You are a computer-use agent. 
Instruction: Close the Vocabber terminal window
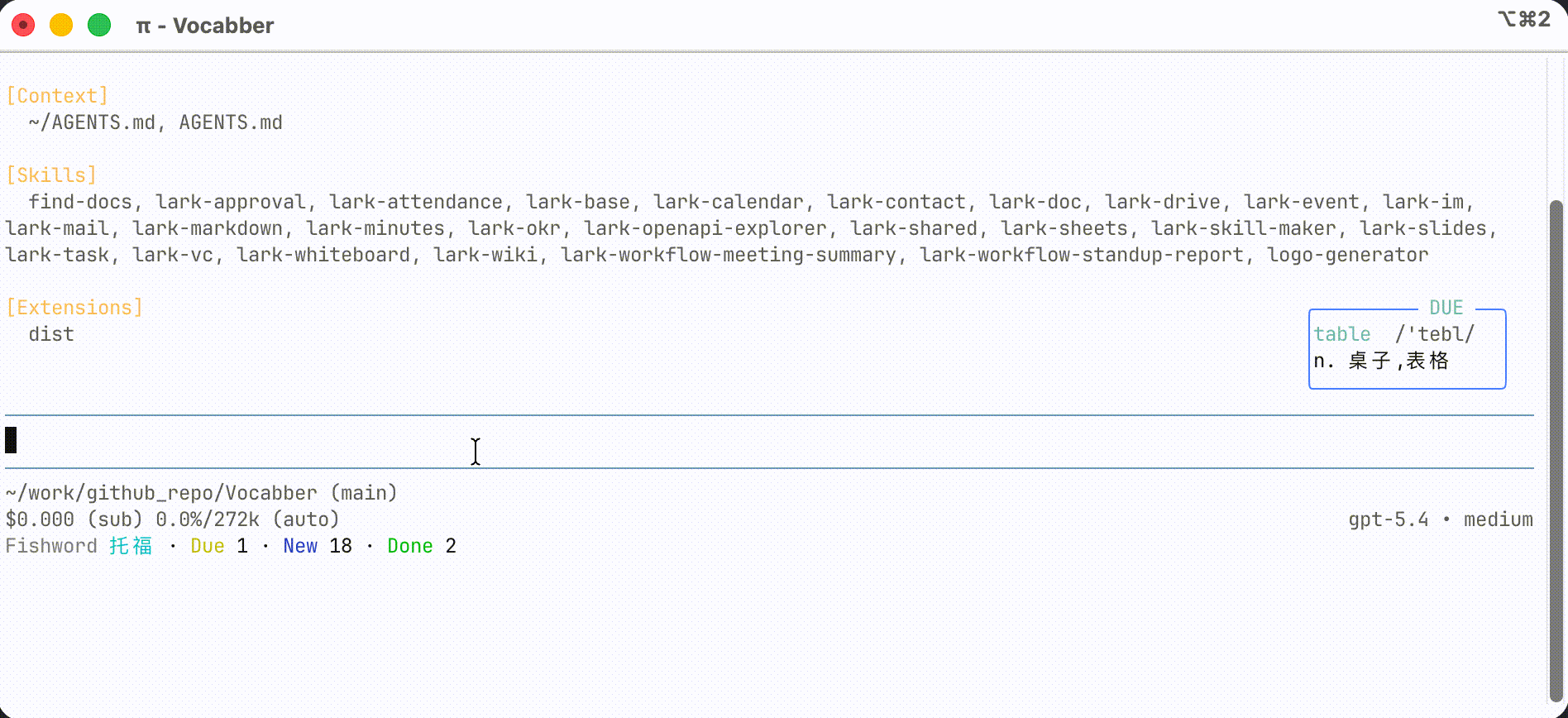[x=23, y=26]
